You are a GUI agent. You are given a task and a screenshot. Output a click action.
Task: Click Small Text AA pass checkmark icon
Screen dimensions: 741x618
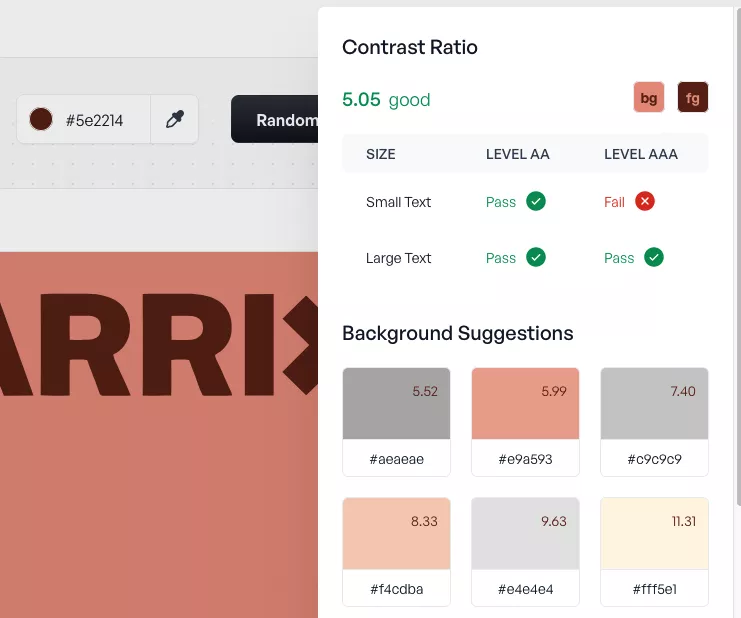[536, 201]
